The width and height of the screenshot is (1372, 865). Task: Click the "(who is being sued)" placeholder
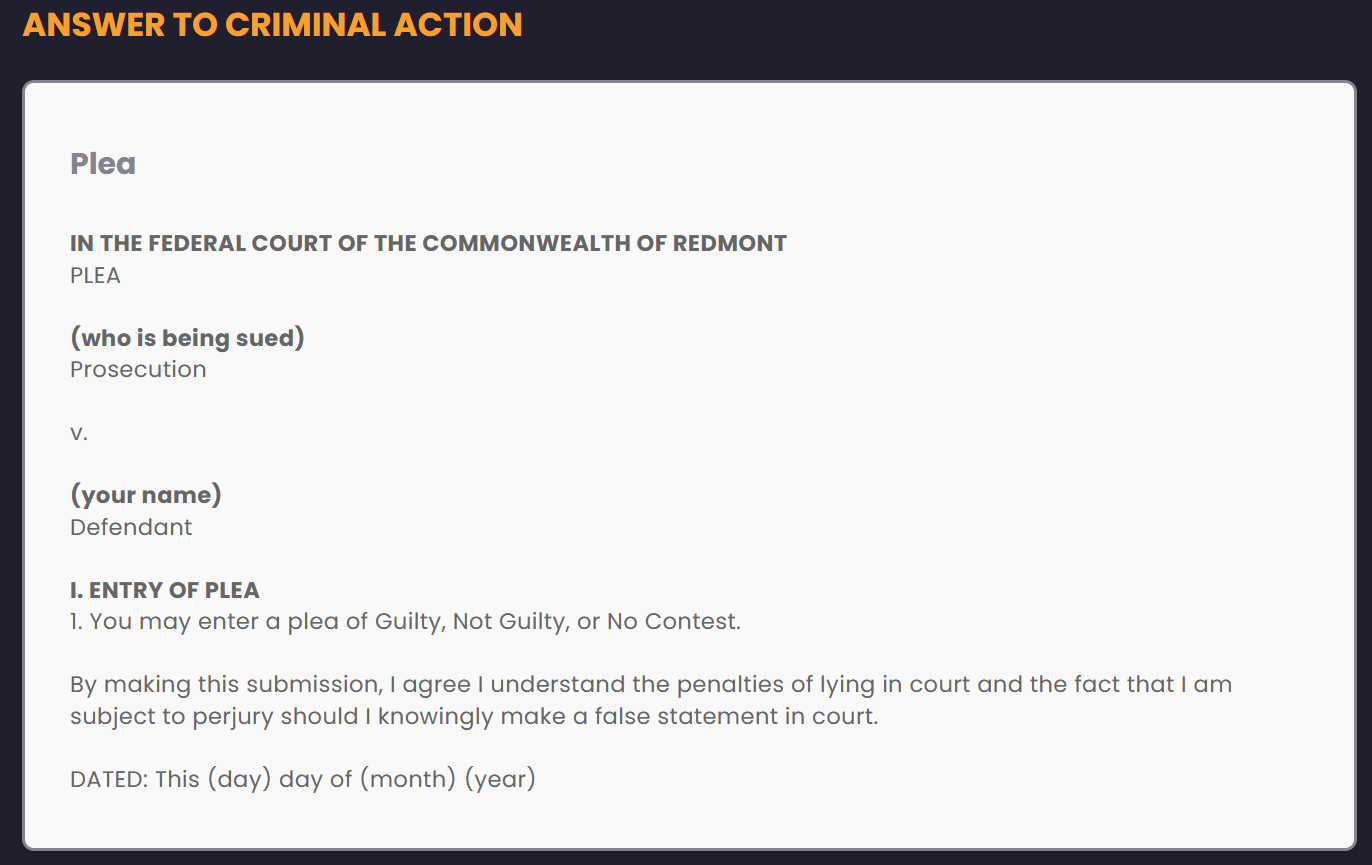click(x=187, y=338)
